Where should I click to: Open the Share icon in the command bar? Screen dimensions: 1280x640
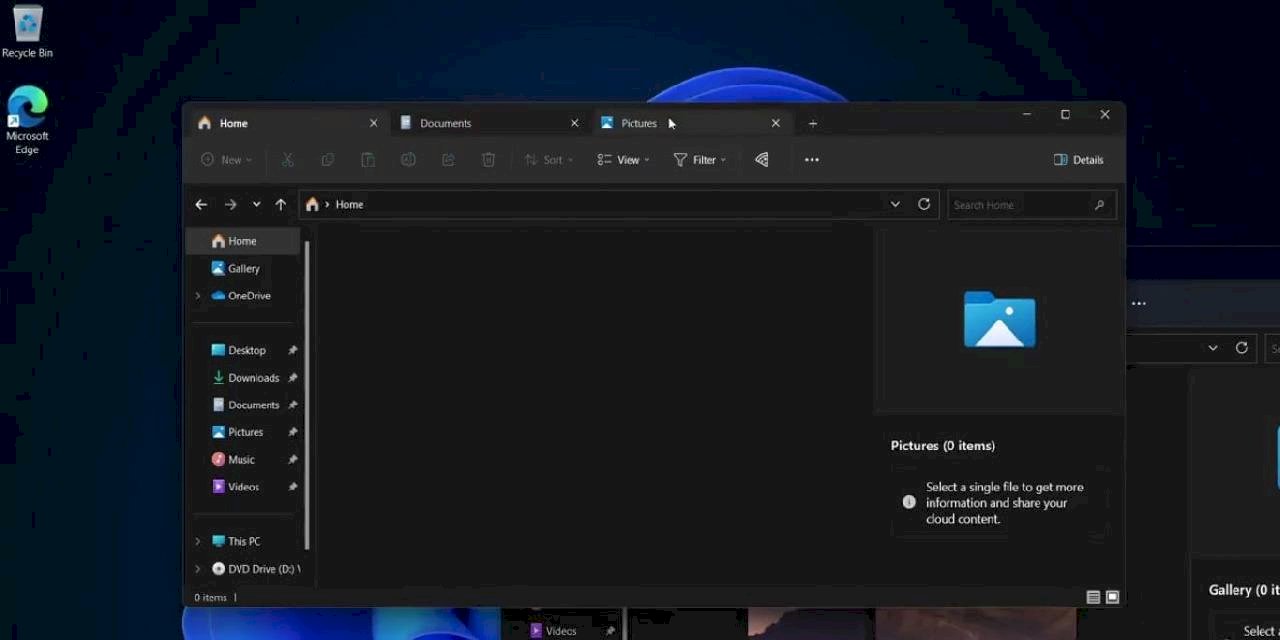448,159
